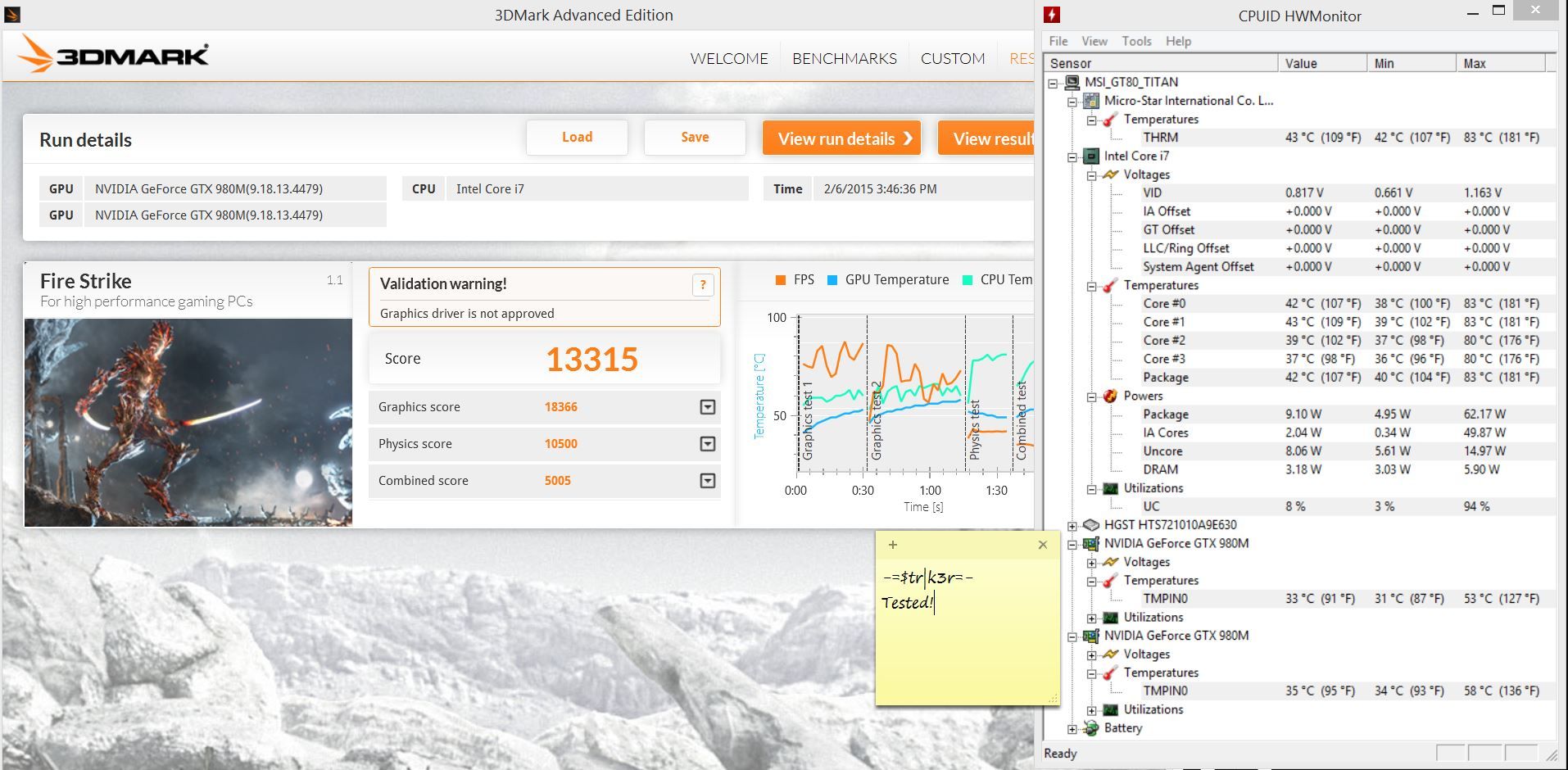Click the HWMonitor lightning title bar icon

pyautogui.click(x=1053, y=15)
